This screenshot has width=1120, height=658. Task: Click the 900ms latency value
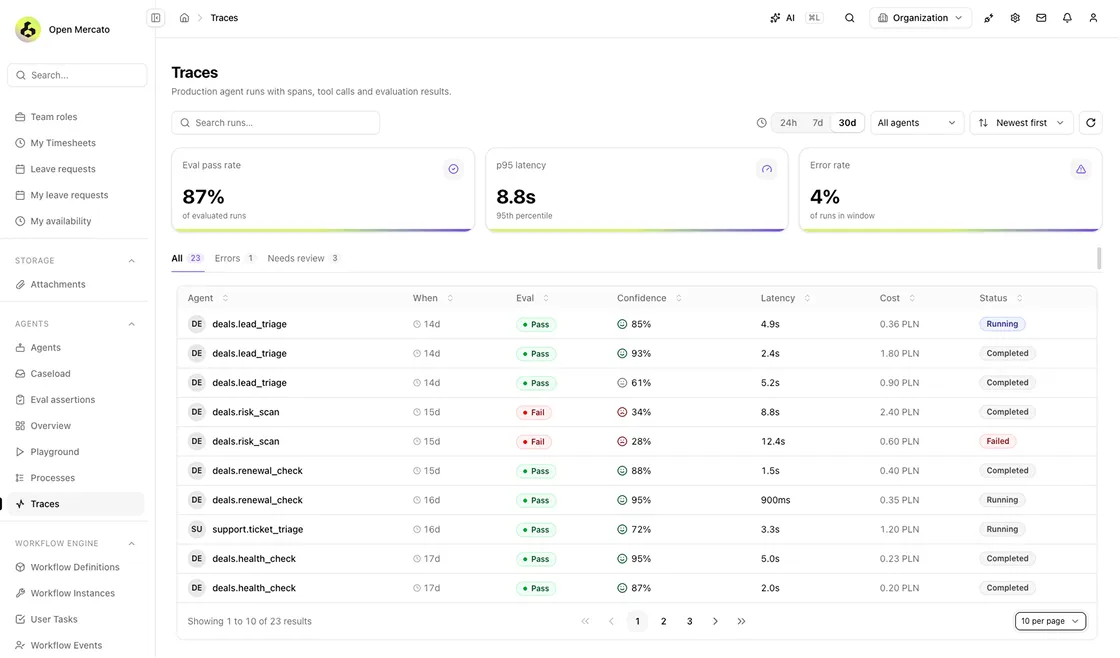tap(776, 500)
